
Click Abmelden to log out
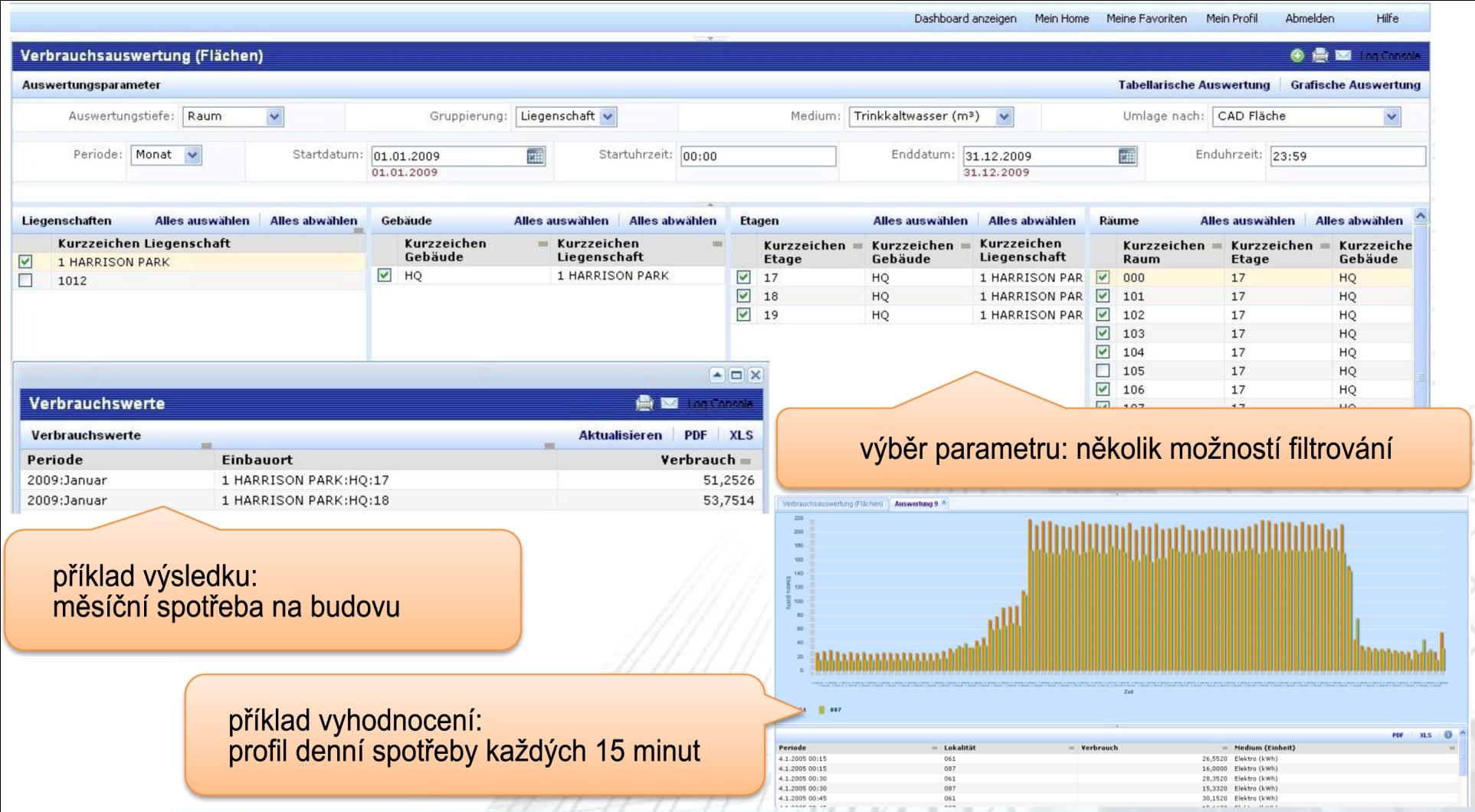pyautogui.click(x=1309, y=18)
